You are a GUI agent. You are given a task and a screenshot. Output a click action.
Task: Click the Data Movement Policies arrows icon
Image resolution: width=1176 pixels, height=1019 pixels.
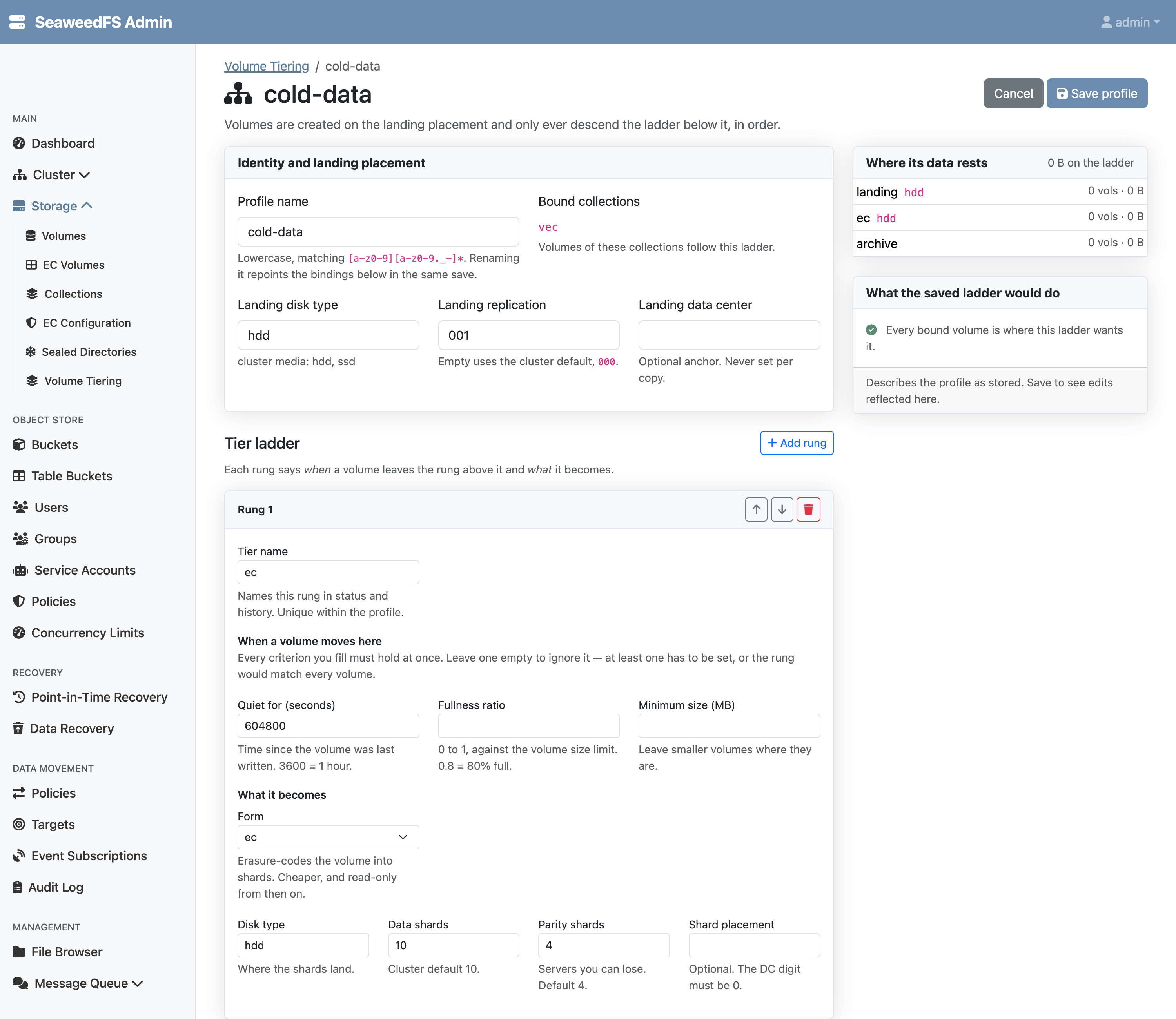[x=19, y=793]
